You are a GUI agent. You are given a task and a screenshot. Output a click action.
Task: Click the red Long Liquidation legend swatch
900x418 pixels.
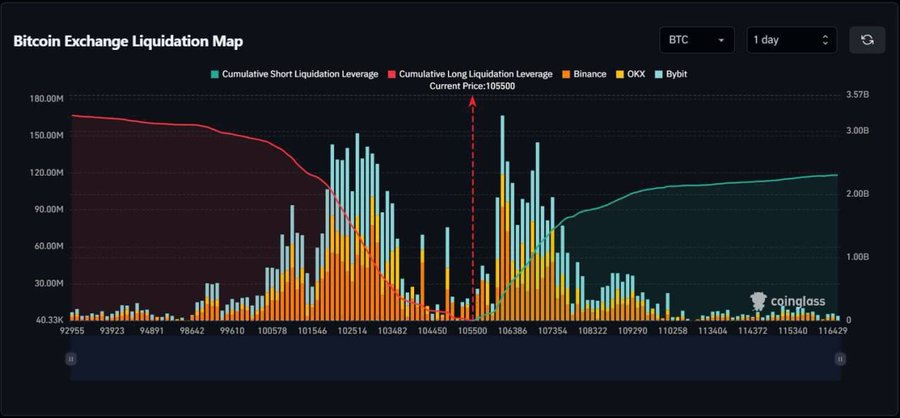391,74
